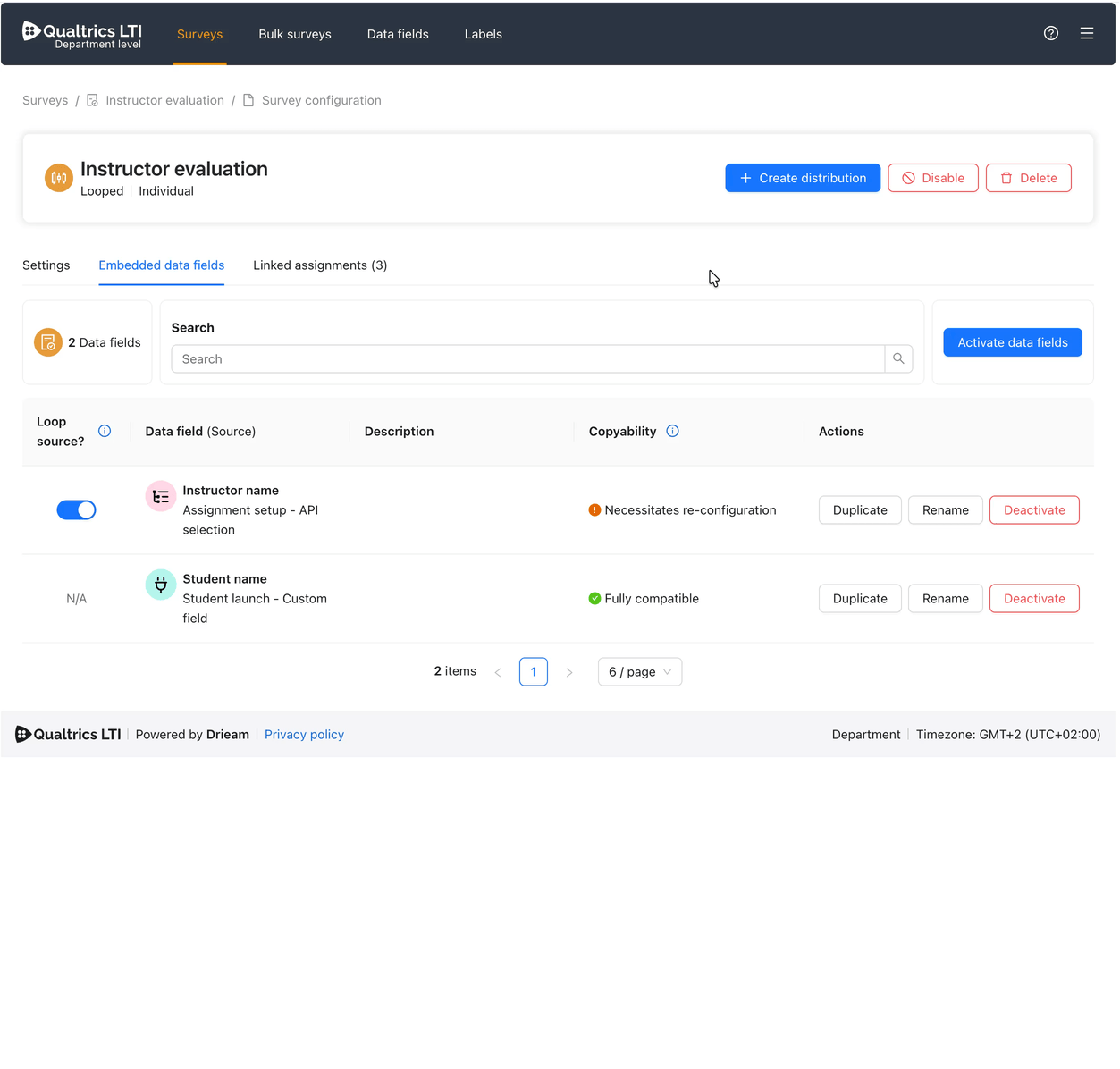Open the Linked assignments (3) tab
The image size is (1120, 1069).
pyautogui.click(x=320, y=265)
